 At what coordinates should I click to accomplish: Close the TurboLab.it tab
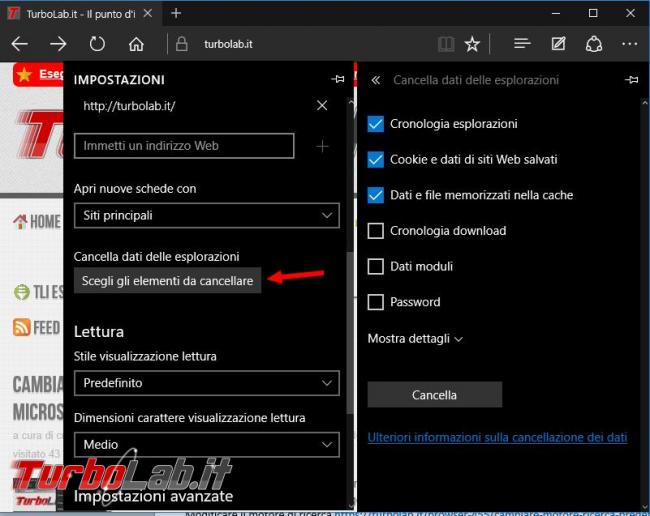148,13
